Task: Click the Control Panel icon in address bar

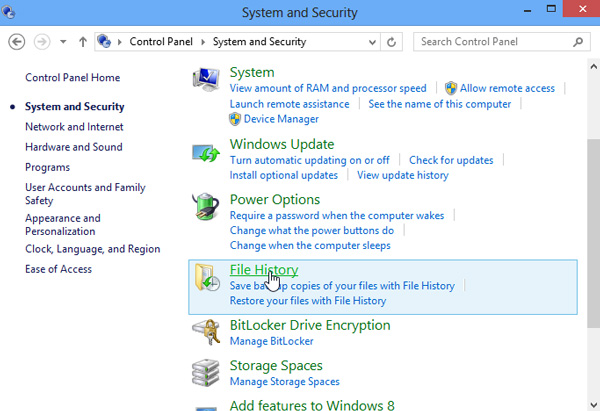Action: click(104, 41)
